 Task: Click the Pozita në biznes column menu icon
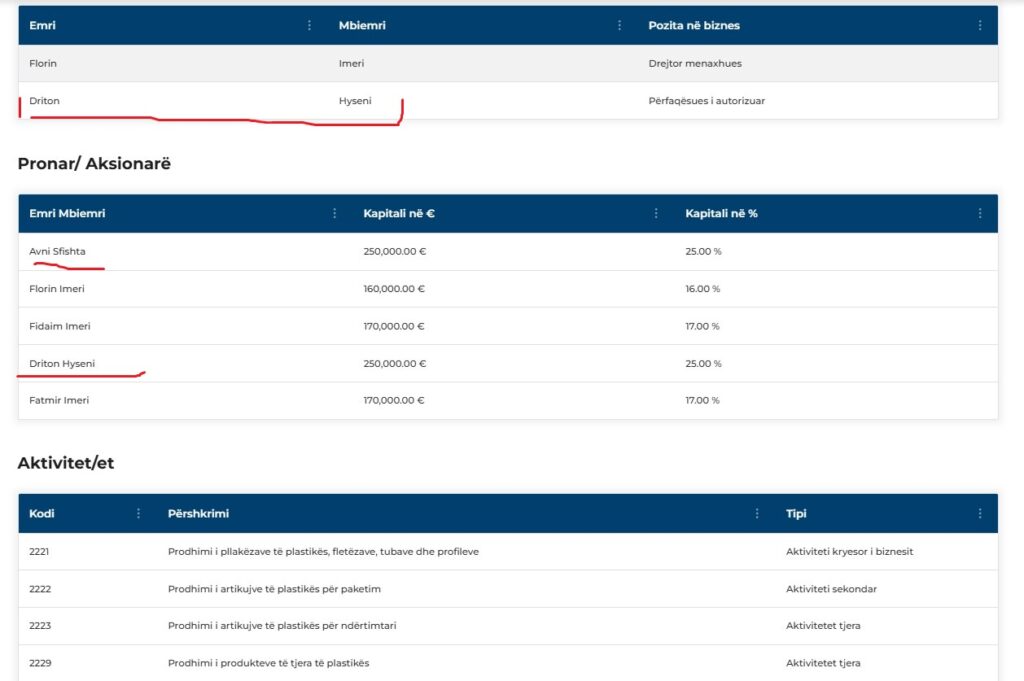pos(980,25)
